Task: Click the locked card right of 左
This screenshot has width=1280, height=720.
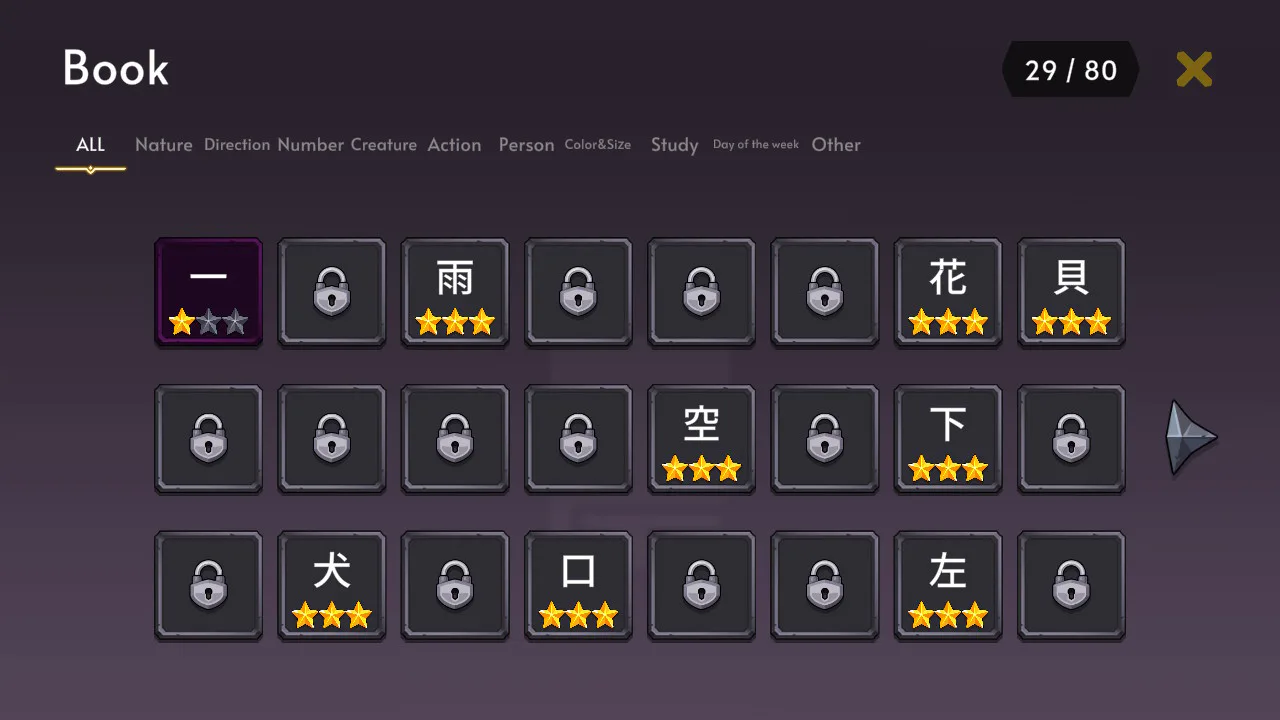Action: coord(1071,586)
